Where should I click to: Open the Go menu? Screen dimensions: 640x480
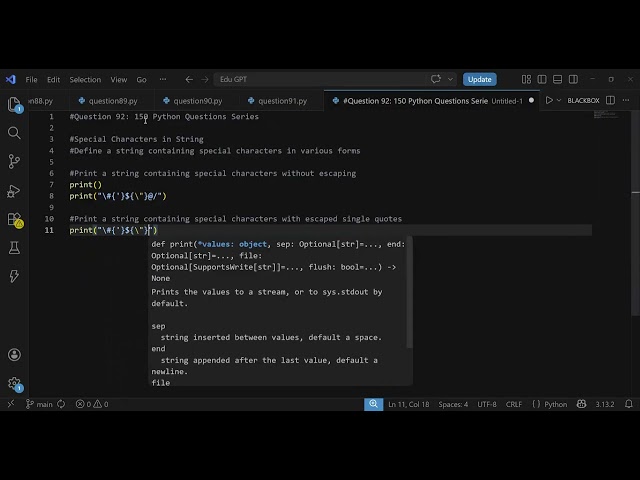click(x=141, y=80)
